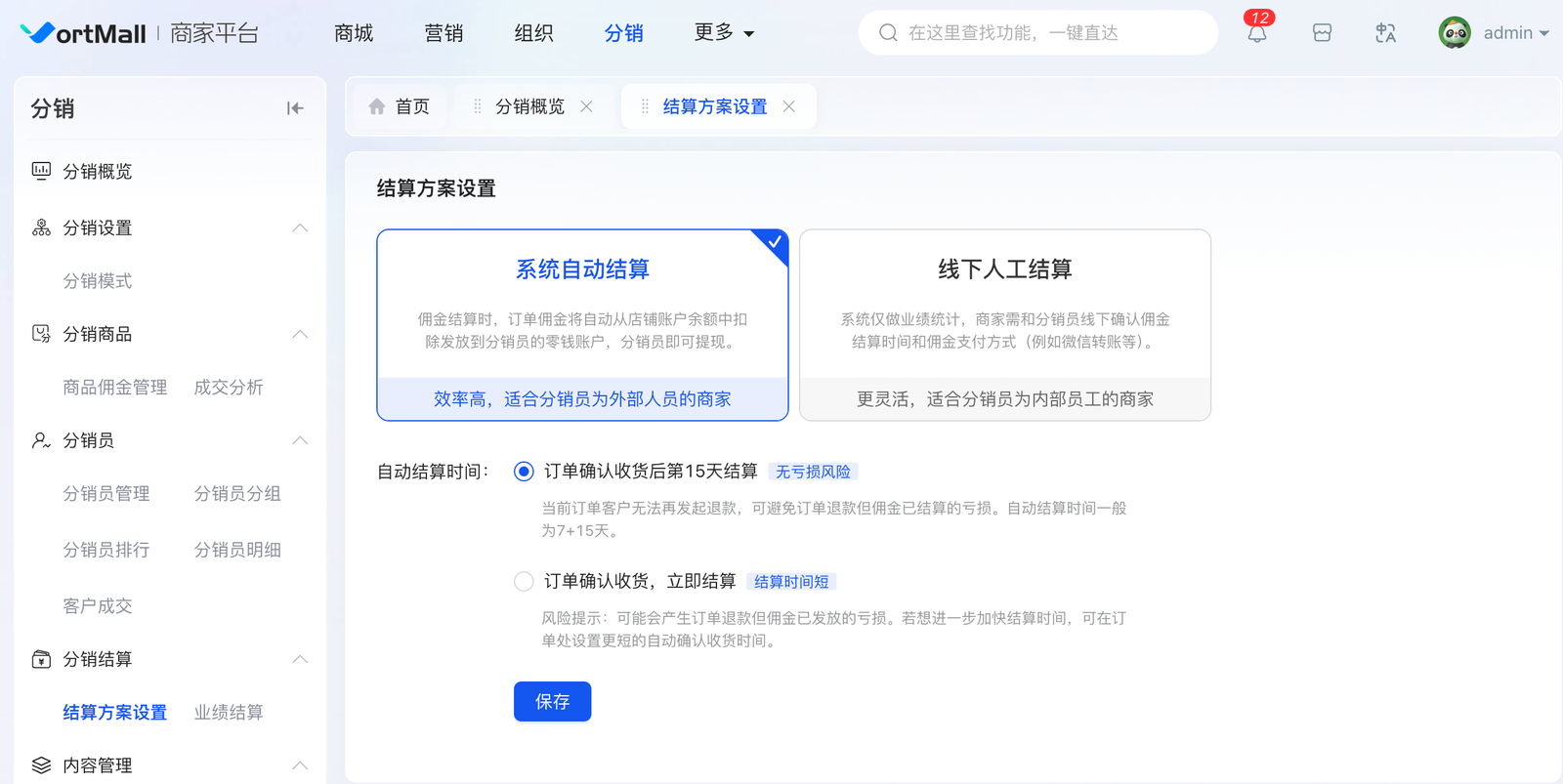Collapse the 分销员 sidebar section

300,441
